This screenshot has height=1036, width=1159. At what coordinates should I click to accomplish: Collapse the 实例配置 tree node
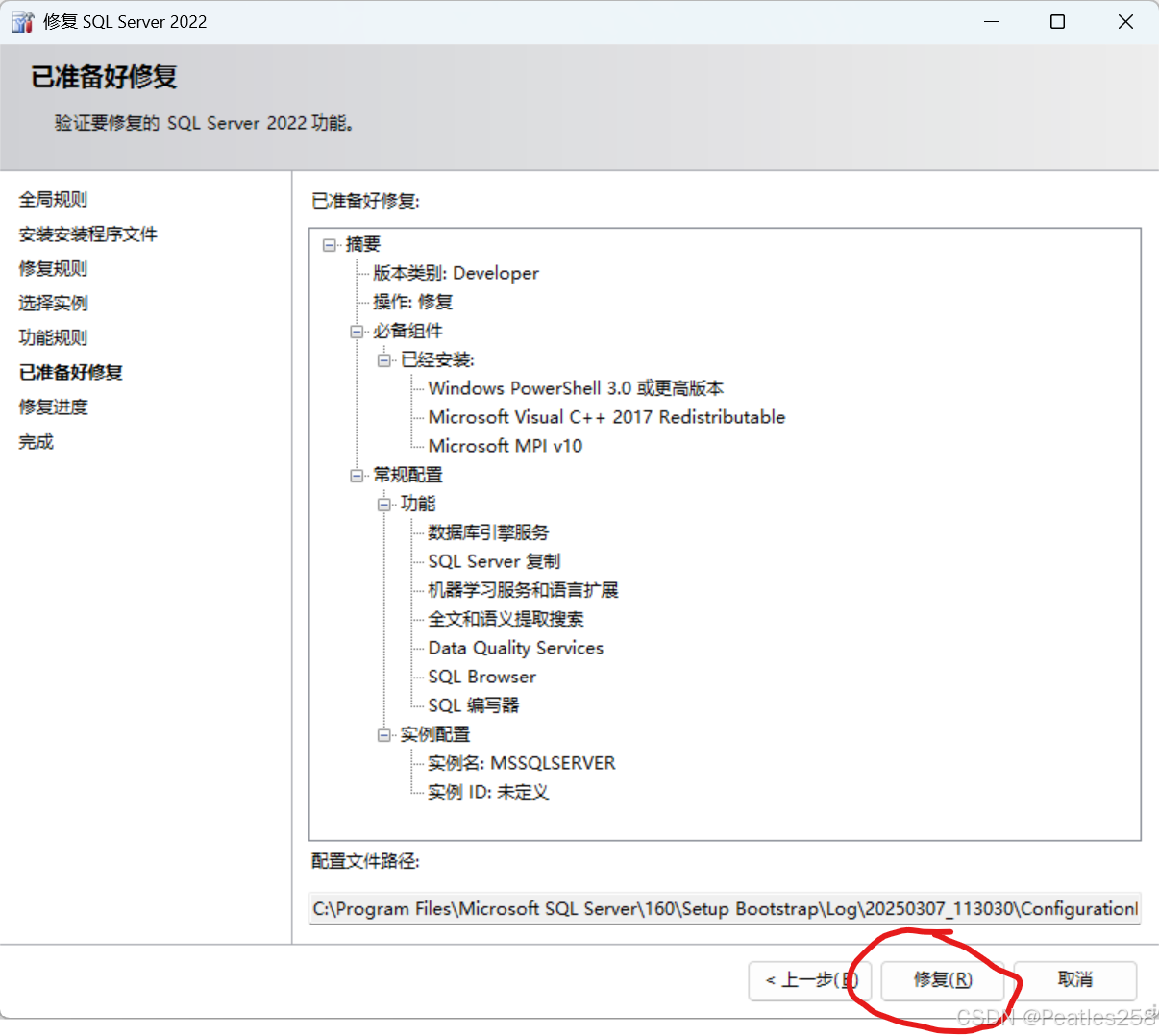(x=384, y=735)
